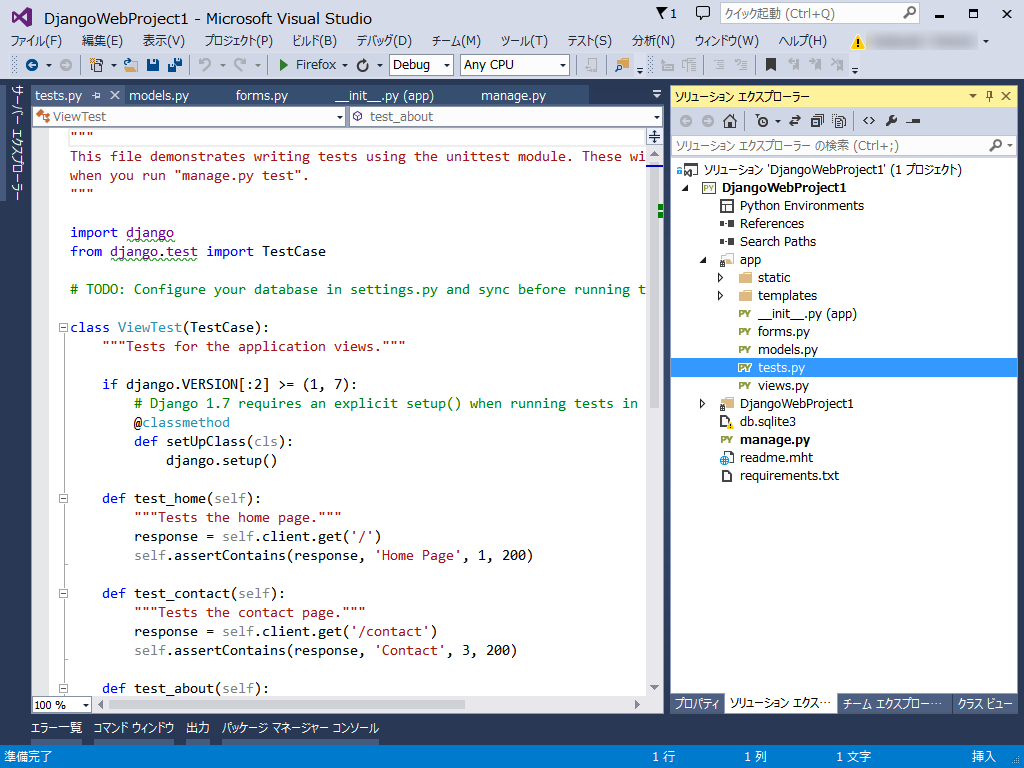Open the feedback speech bubble icon
The width and height of the screenshot is (1024, 768).
(x=702, y=14)
